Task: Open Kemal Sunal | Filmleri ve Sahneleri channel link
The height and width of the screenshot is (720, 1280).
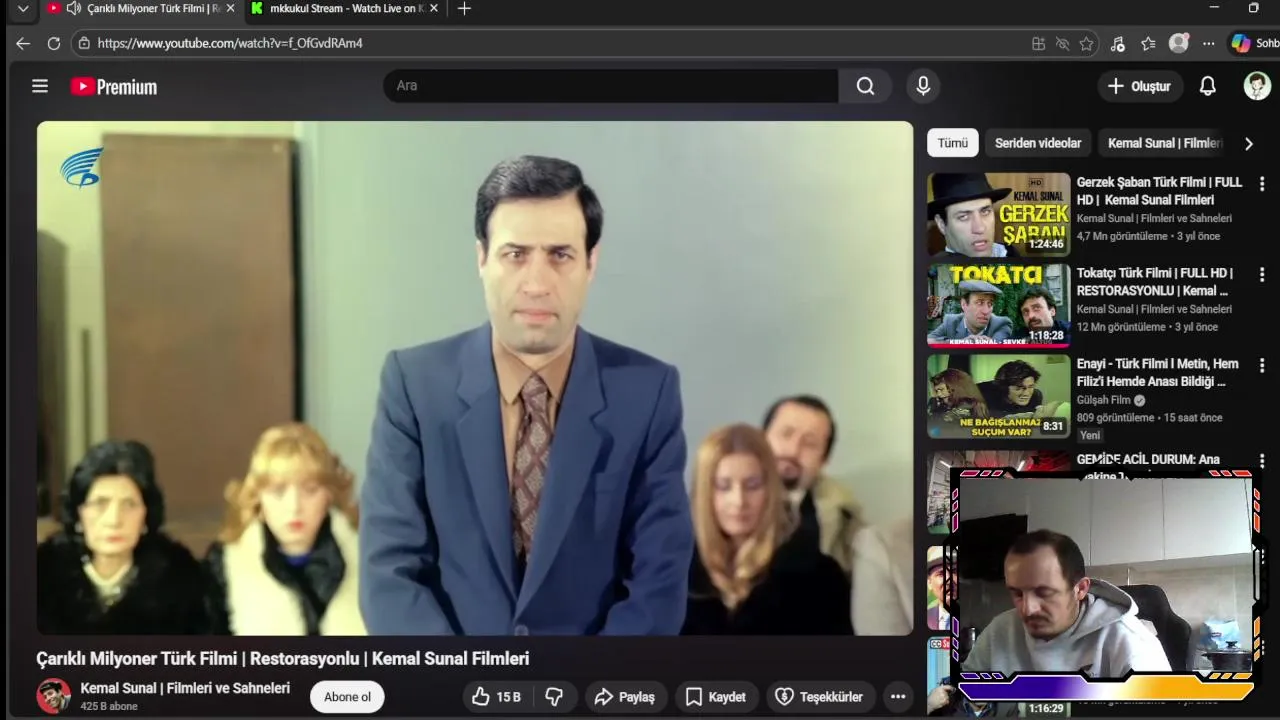Action: (x=185, y=688)
